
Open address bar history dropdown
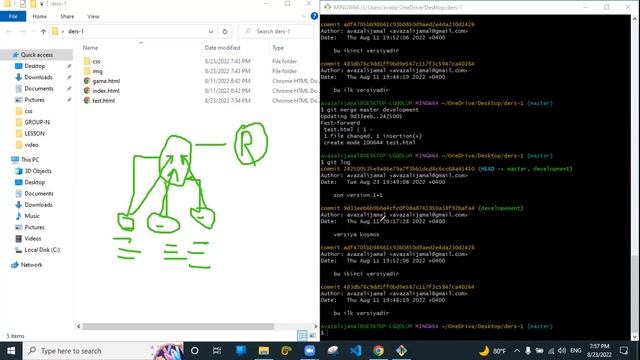(211, 31)
